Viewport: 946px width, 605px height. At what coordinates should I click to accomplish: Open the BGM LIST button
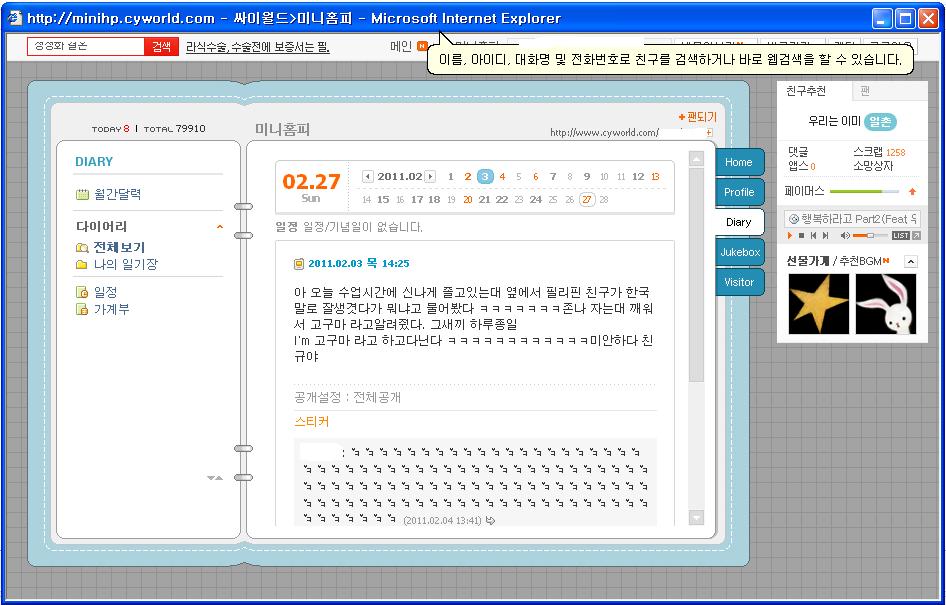[900, 235]
